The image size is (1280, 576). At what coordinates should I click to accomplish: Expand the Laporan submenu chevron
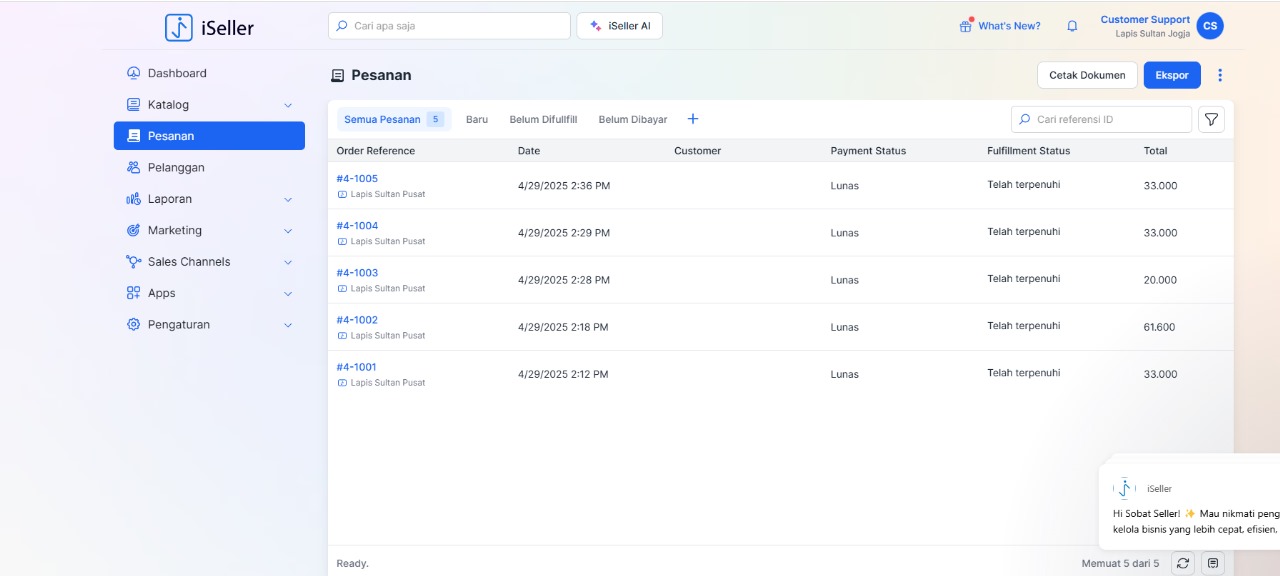(x=288, y=199)
